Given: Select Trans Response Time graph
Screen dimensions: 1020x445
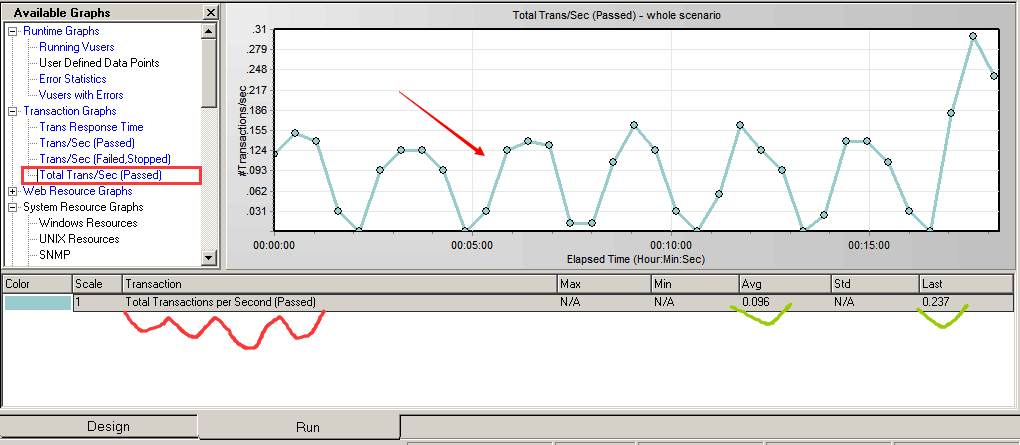Looking at the screenshot, I should coord(91,127).
